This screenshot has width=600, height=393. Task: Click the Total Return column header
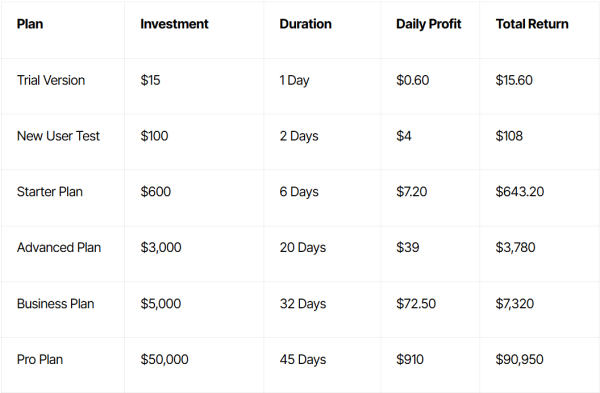click(x=532, y=24)
